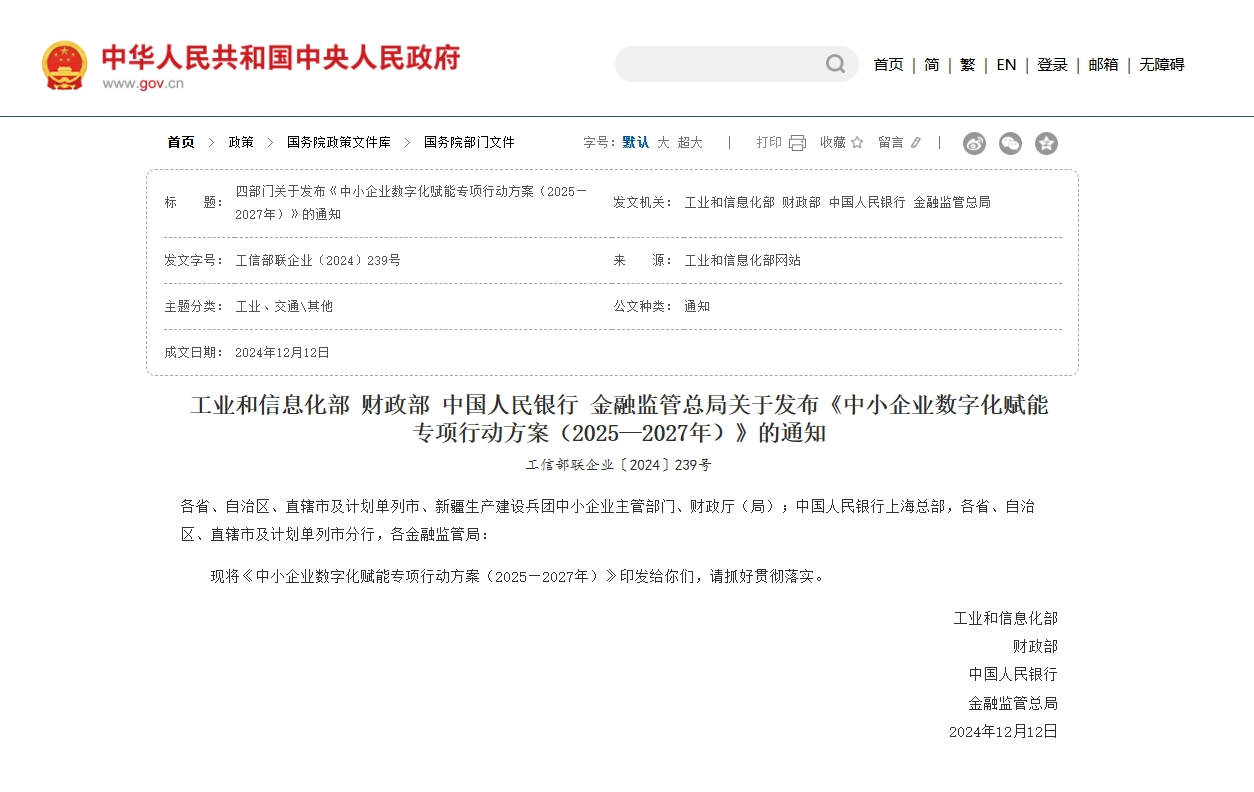Share via Weibo icon
The image size is (1254, 792).
(974, 144)
